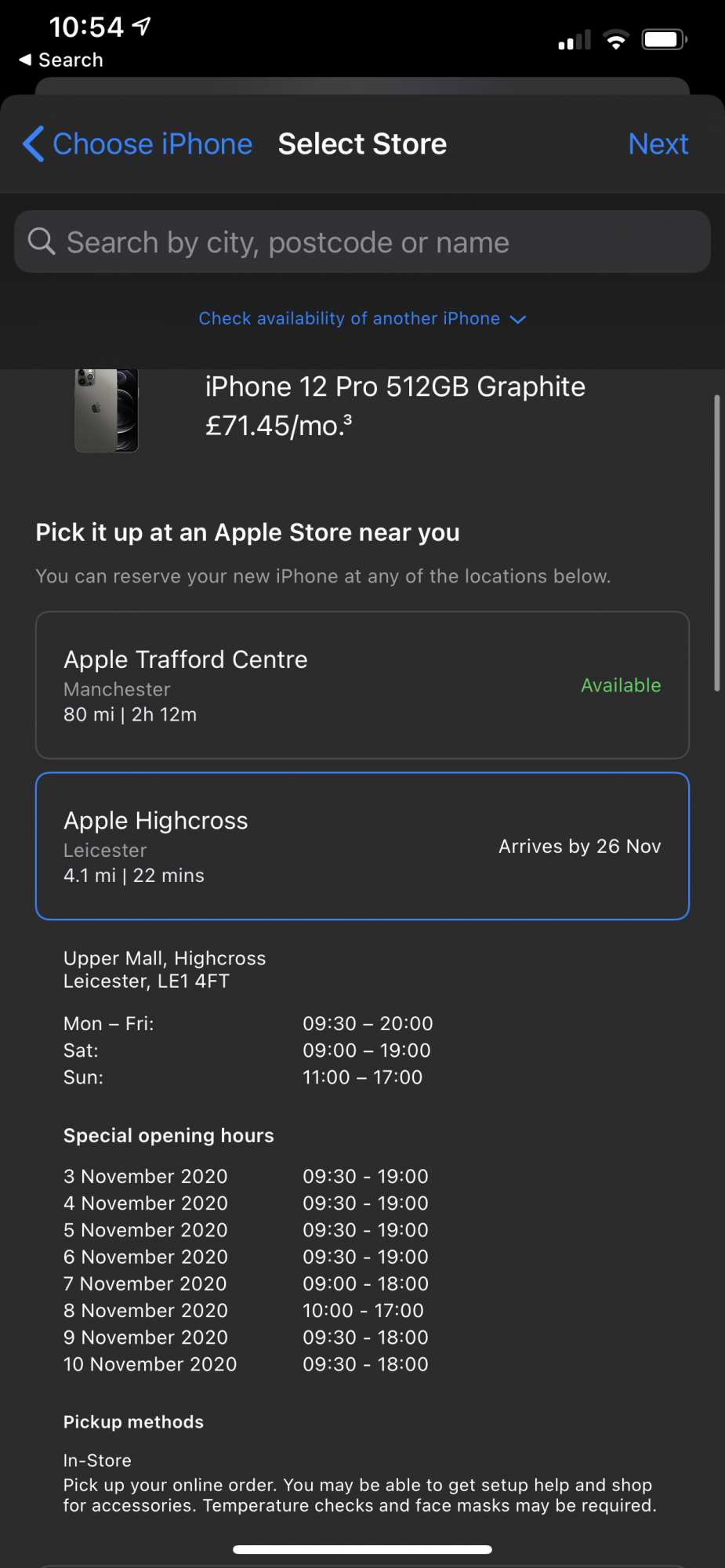The height and width of the screenshot is (1568, 725).
Task: Tap the magnifying glass search icon
Action: (42, 241)
